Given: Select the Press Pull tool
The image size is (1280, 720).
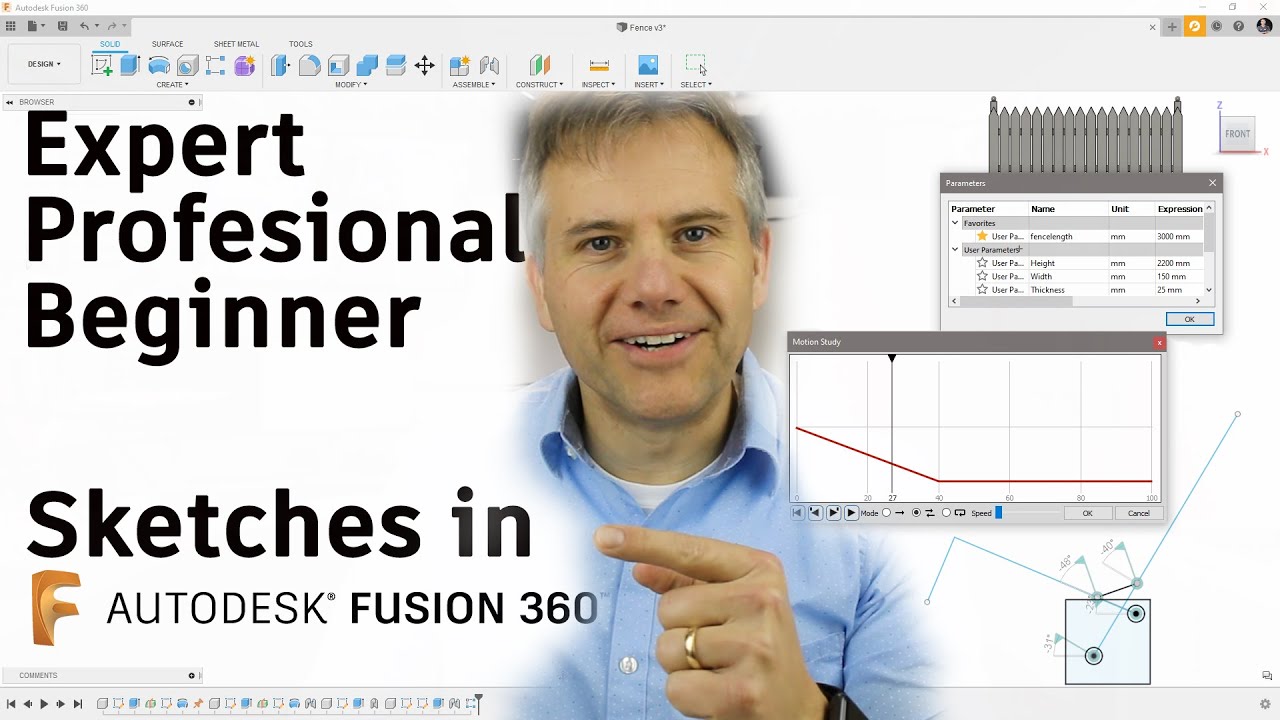Looking at the screenshot, I should pyautogui.click(x=281, y=66).
